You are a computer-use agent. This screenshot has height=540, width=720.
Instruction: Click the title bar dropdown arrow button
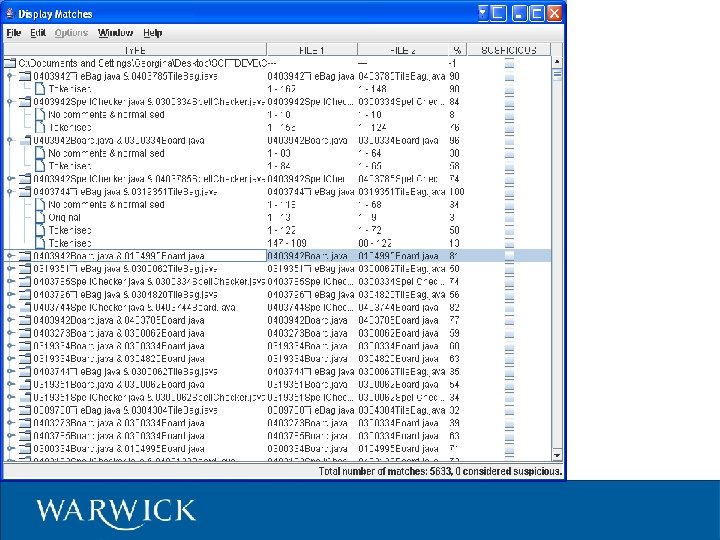pos(483,13)
